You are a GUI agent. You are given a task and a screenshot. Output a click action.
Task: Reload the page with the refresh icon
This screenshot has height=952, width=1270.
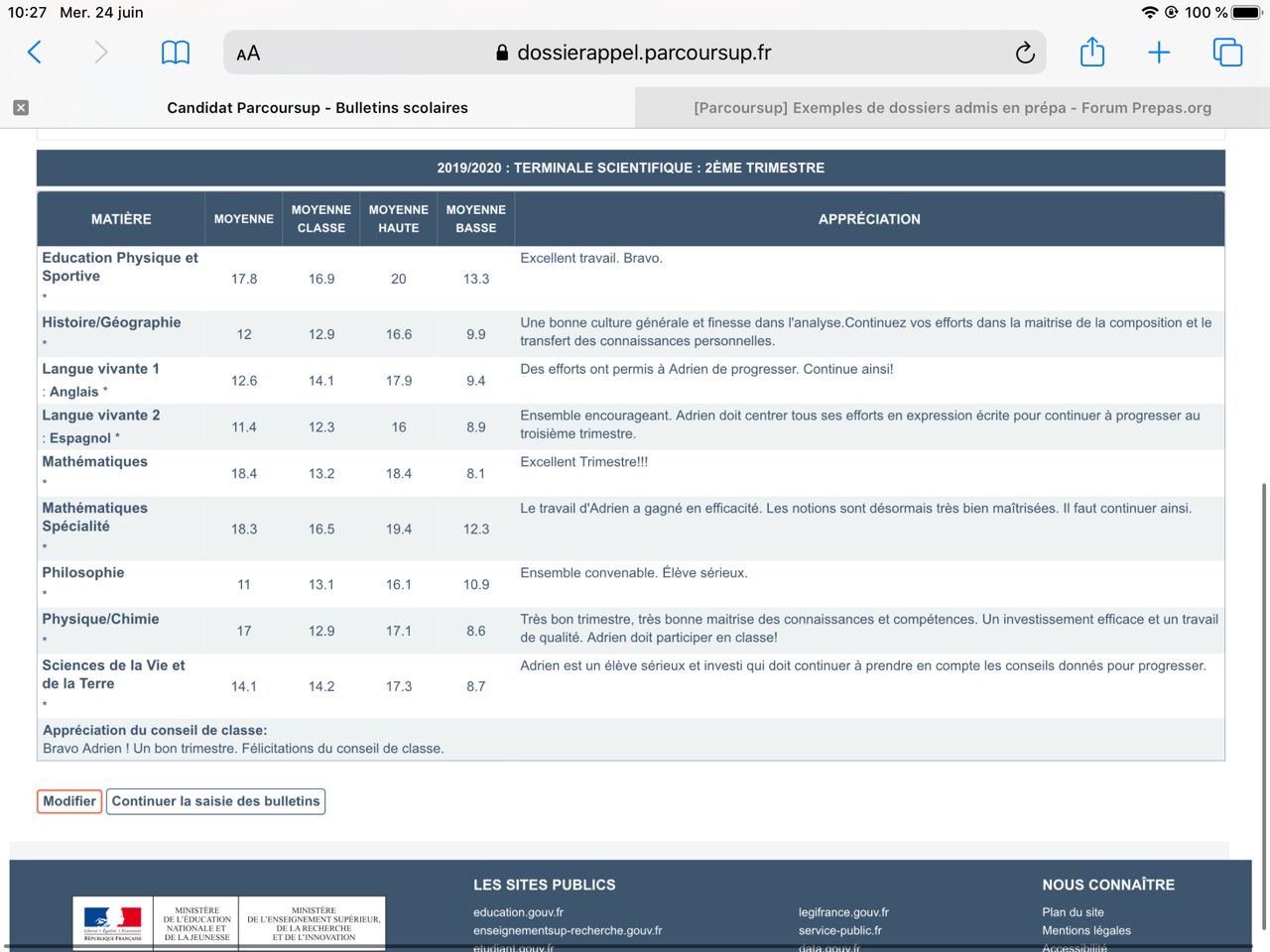[1025, 53]
